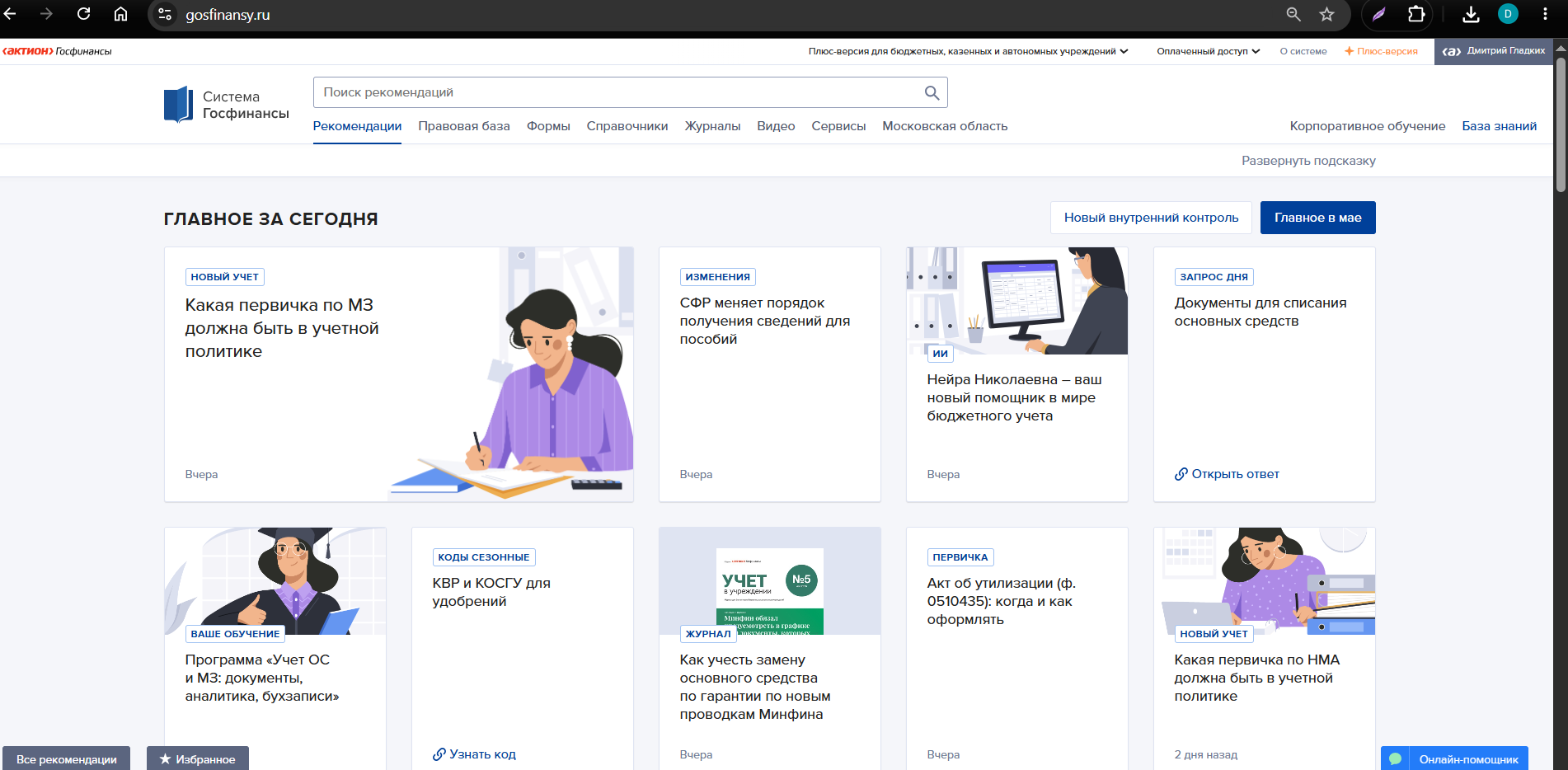This screenshot has width=1568, height=770.
Task: Click Новый внутренний контроль button
Action: pos(1151,218)
